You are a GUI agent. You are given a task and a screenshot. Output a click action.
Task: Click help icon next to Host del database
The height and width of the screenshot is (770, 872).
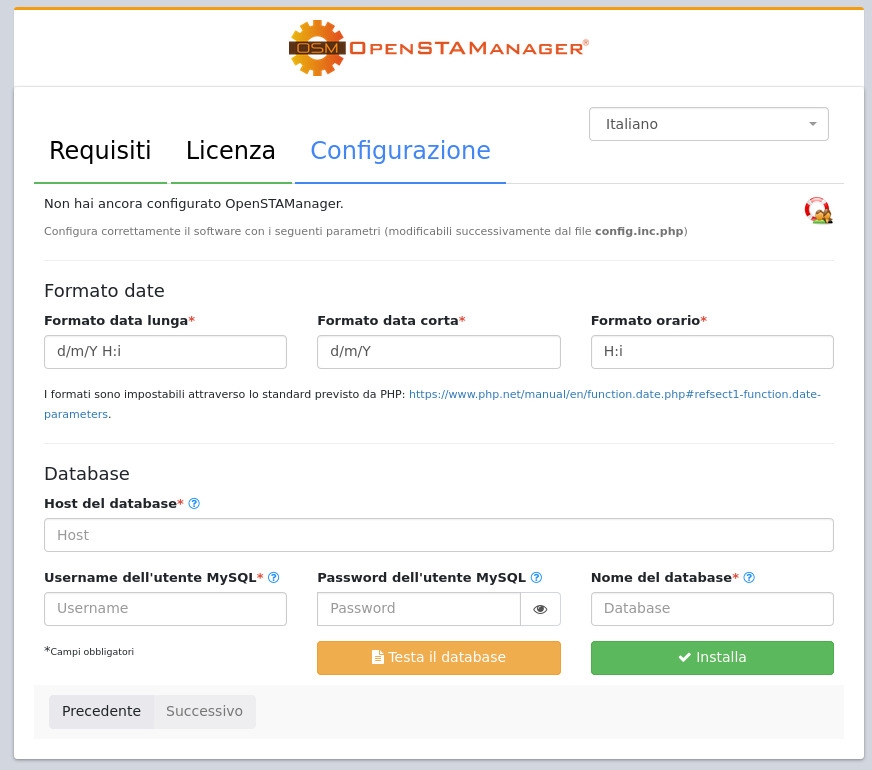(x=194, y=504)
